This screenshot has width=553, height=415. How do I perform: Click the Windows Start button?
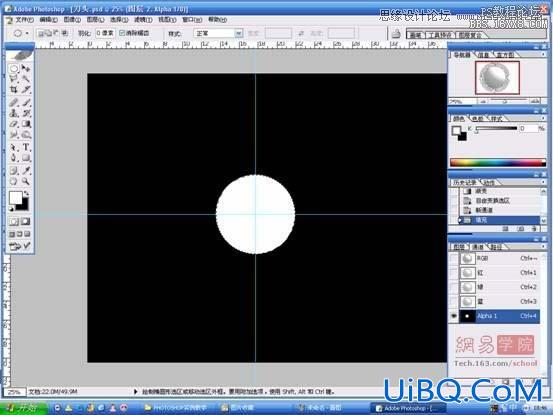[24, 408]
